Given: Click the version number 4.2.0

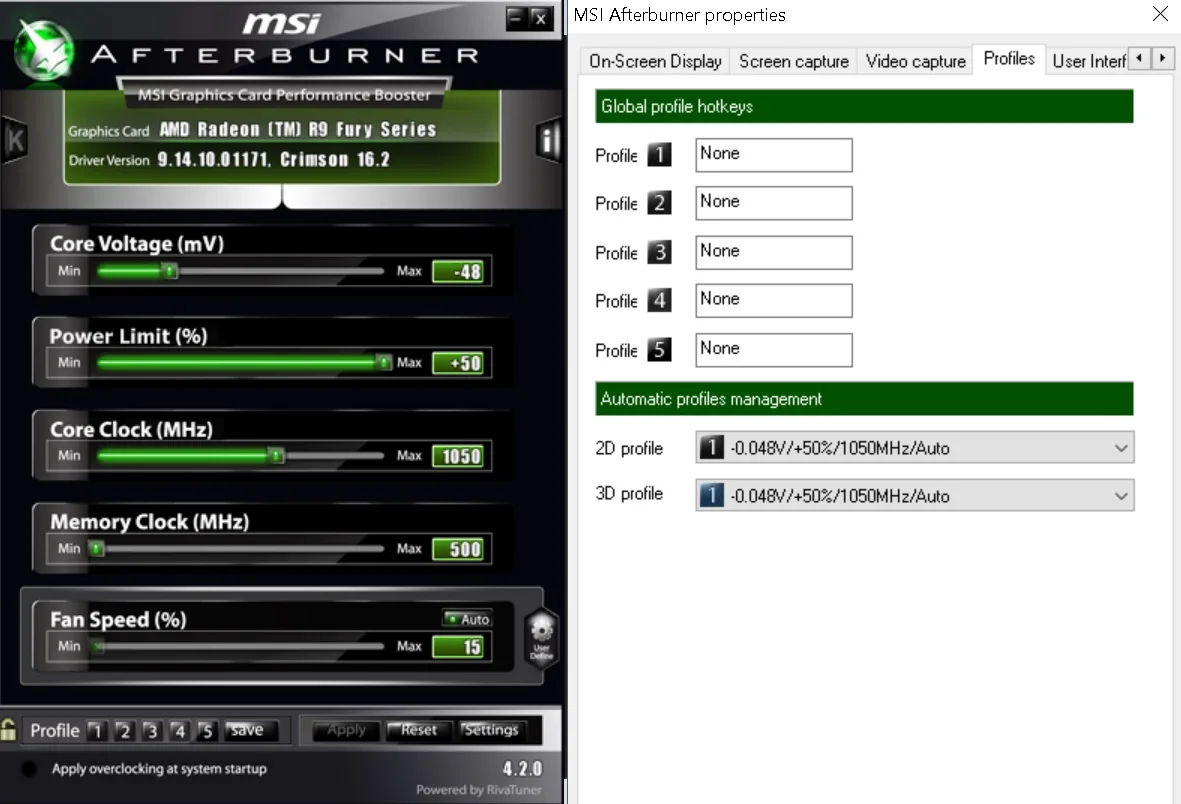Looking at the screenshot, I should pyautogui.click(x=522, y=769).
